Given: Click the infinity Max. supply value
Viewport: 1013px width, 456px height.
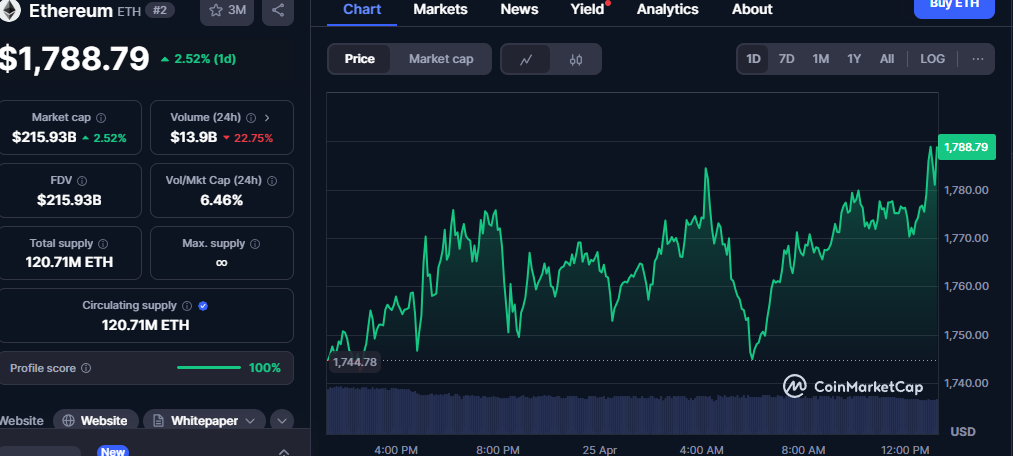Looking at the screenshot, I should [222, 262].
